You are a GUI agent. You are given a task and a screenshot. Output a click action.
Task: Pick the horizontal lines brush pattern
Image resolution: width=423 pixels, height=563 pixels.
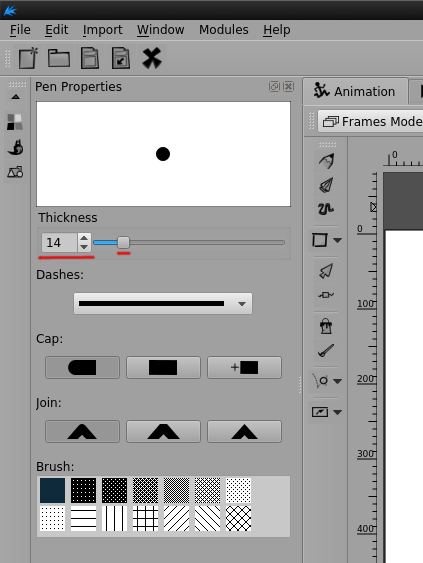point(83,519)
